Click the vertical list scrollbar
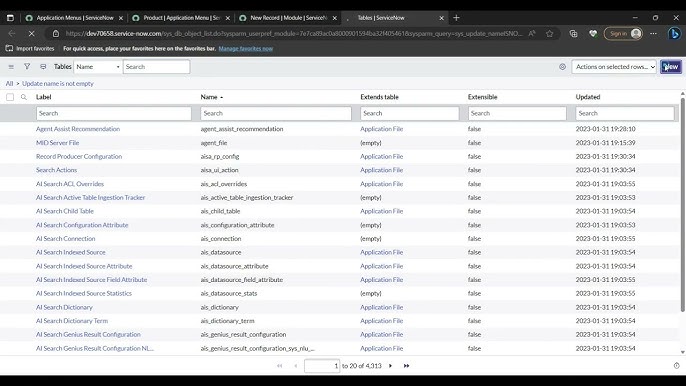This screenshot has width=686, height=386. point(682,205)
